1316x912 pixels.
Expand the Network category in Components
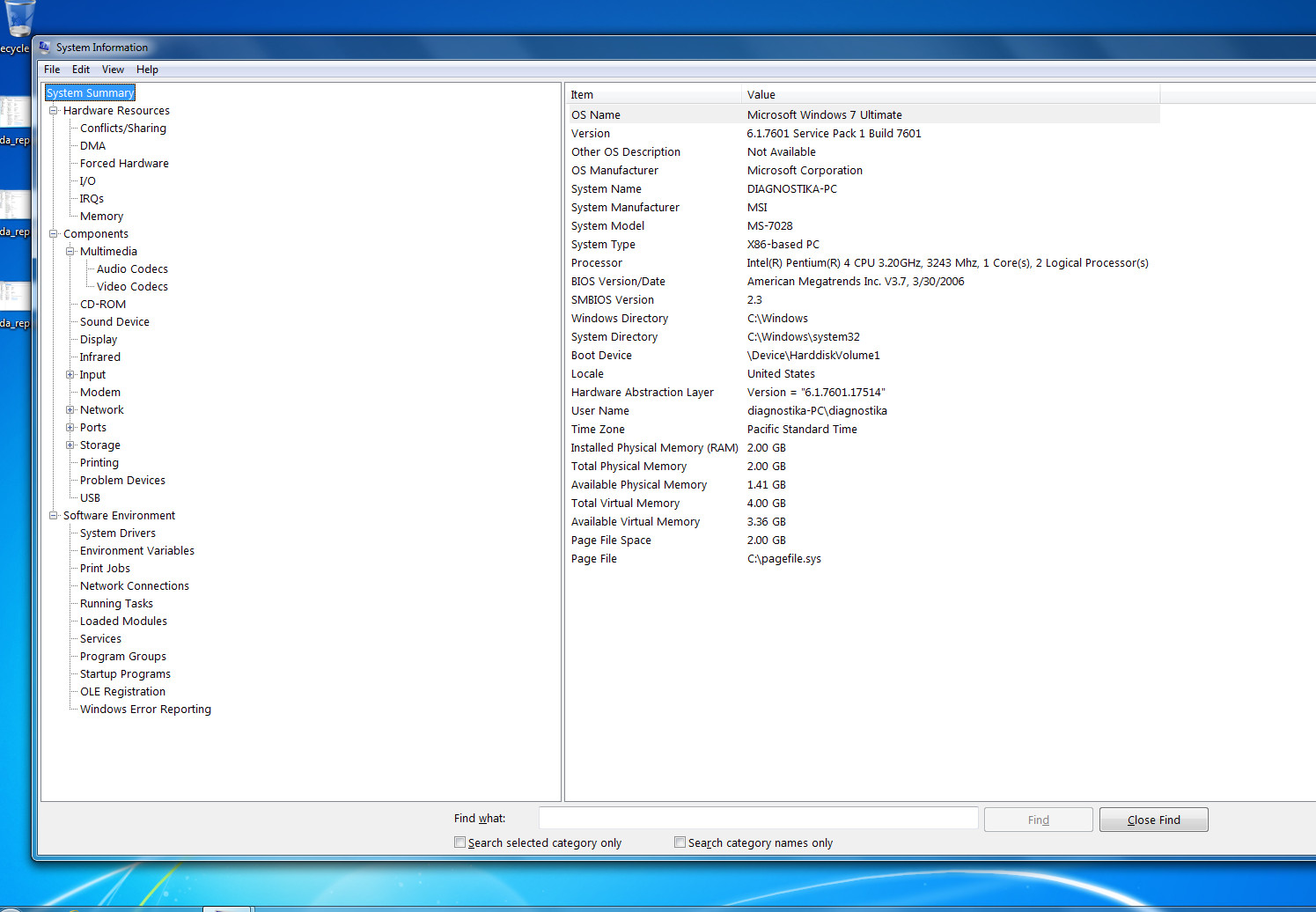70,410
